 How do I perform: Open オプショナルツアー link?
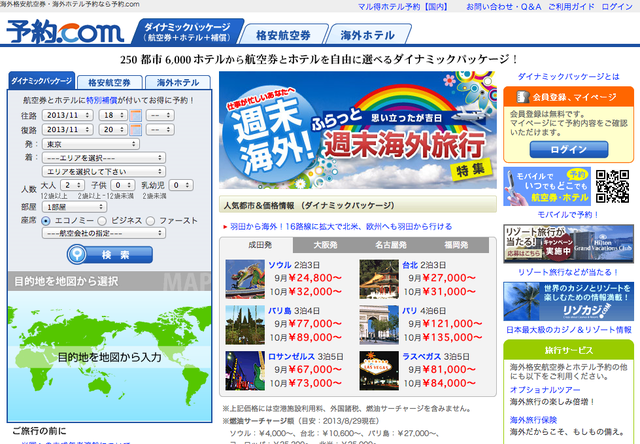click(544, 390)
